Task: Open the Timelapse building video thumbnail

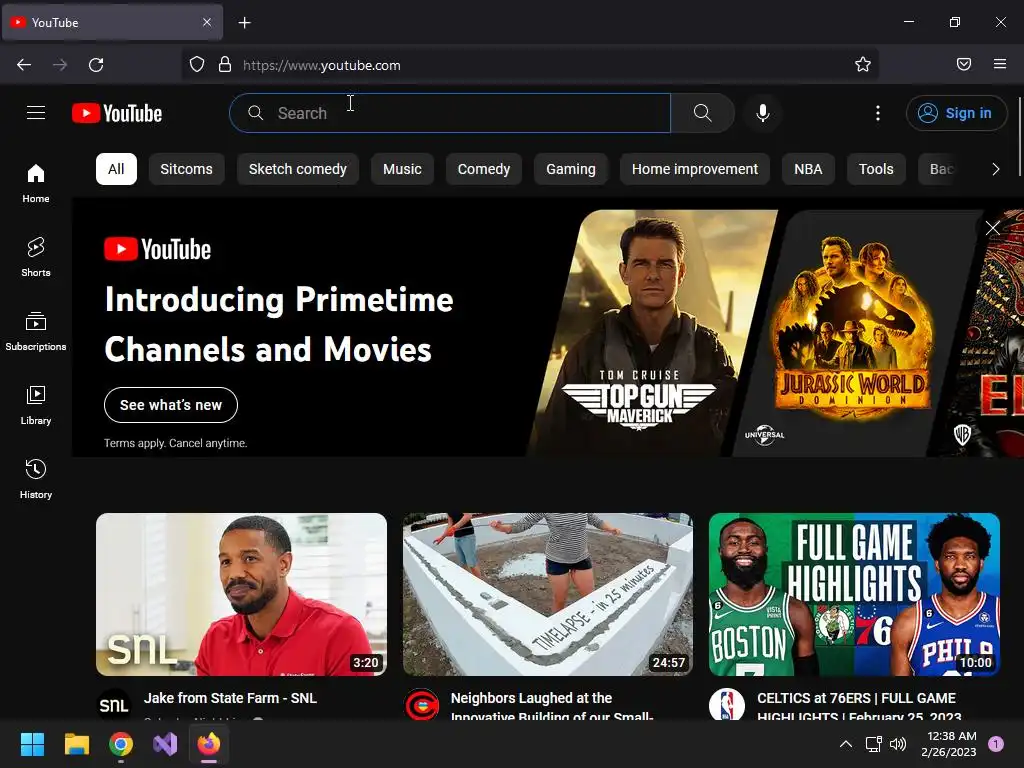Action: tap(548, 594)
